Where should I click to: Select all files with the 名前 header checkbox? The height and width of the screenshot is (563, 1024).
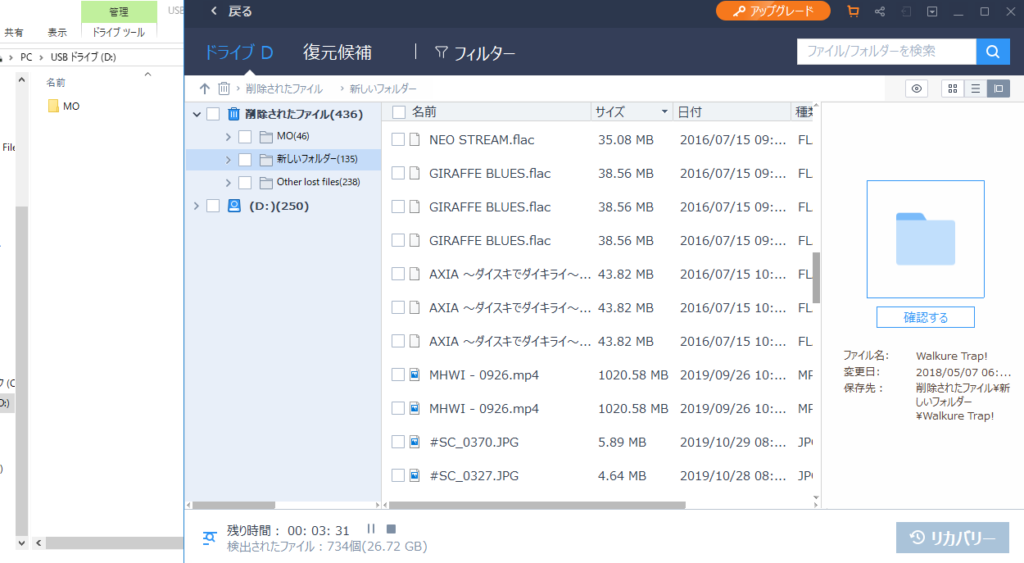398,112
